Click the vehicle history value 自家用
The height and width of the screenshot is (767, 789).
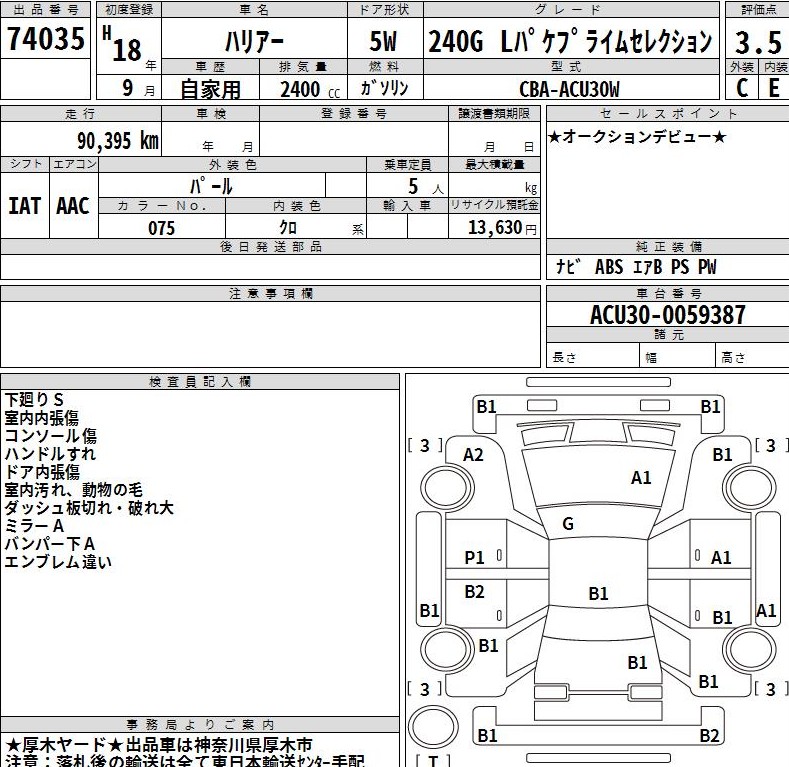tap(210, 90)
